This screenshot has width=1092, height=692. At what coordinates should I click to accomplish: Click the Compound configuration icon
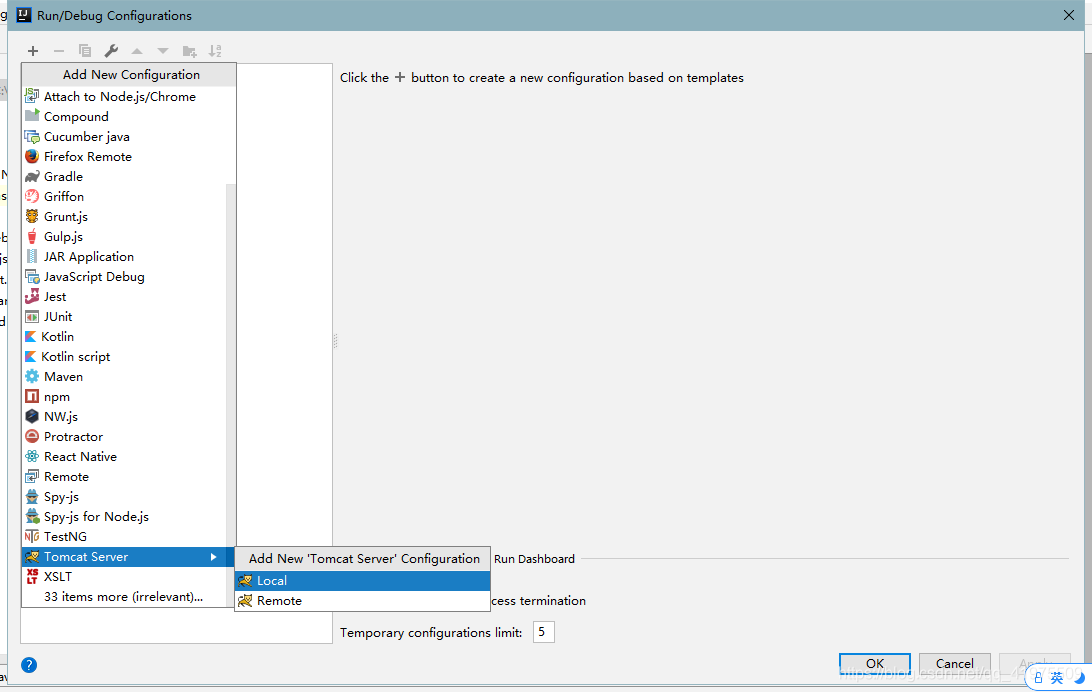pyautogui.click(x=32, y=116)
